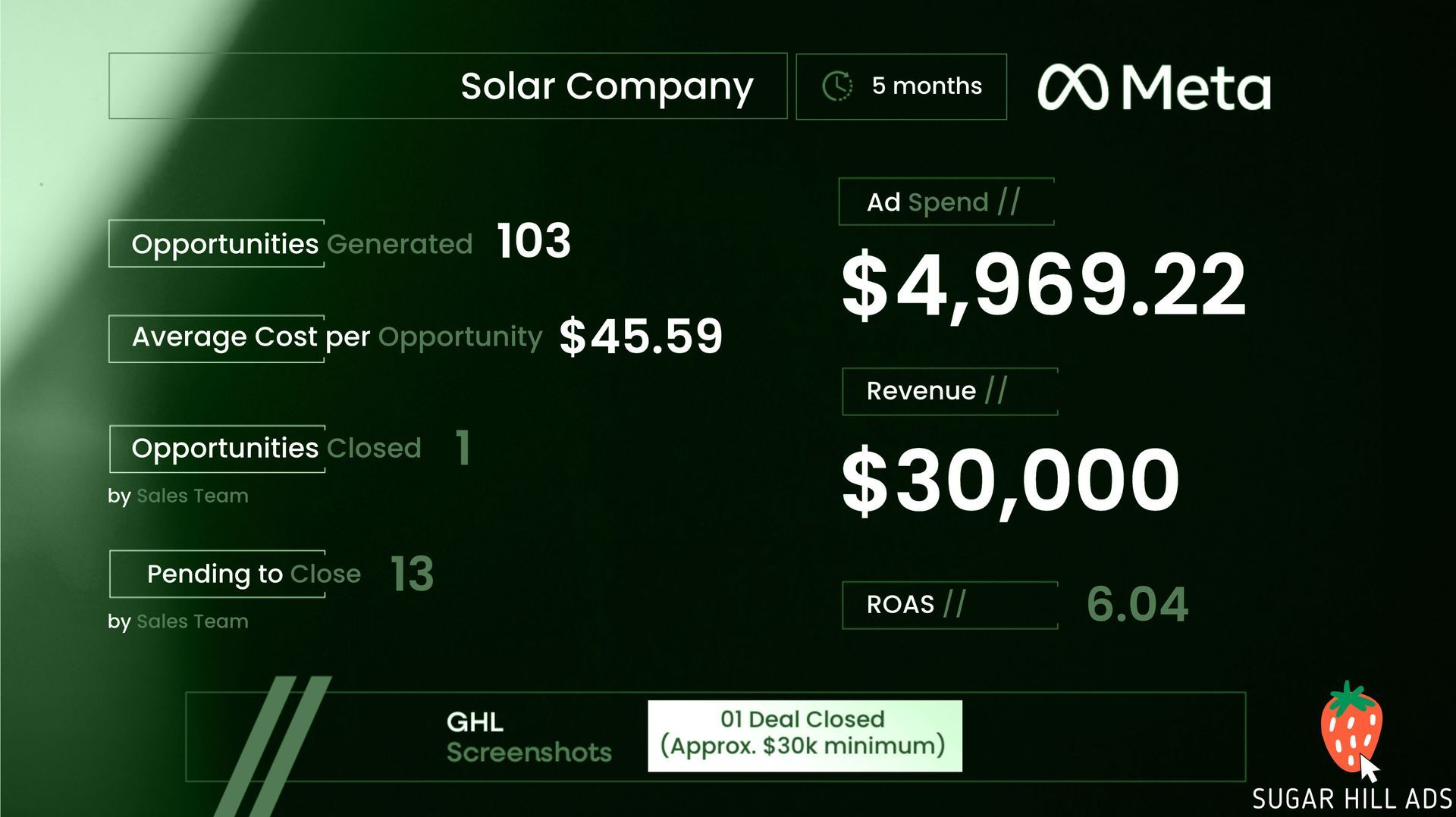1456x817 pixels.
Task: Click the 6.04 ROAS value
Action: click(1137, 604)
